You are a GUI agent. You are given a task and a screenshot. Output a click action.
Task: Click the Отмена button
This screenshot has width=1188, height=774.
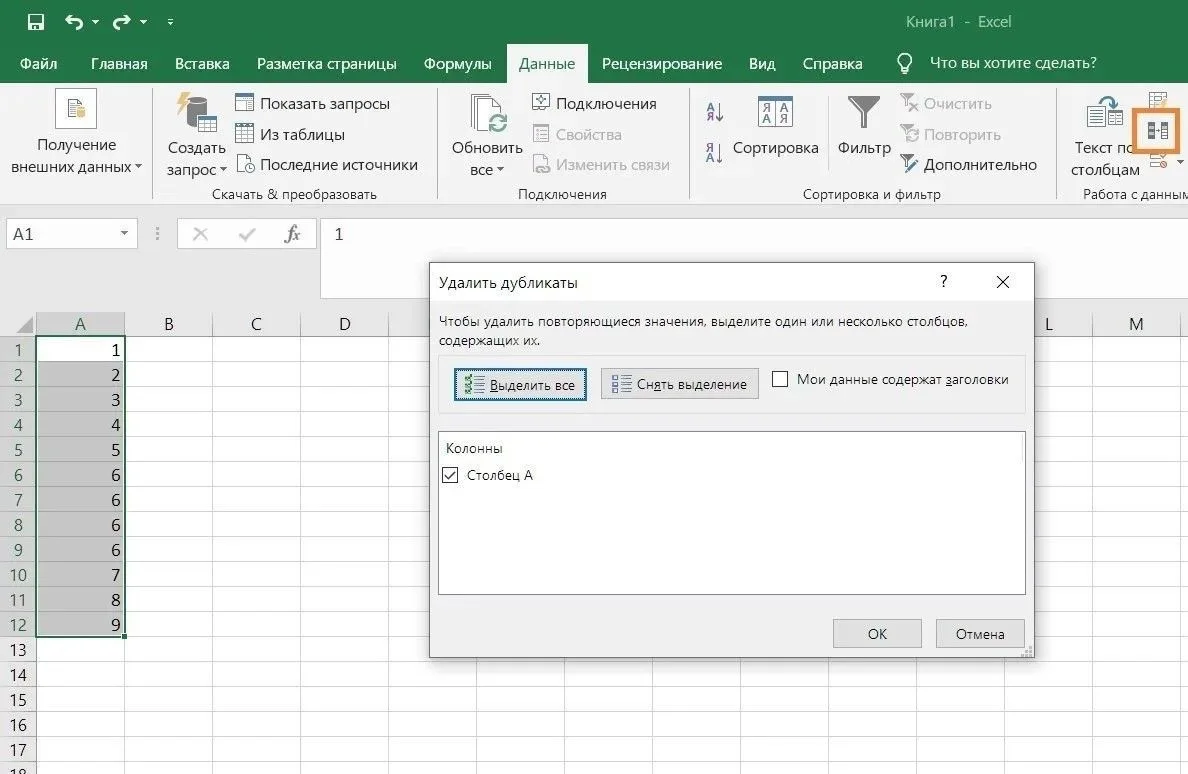(979, 634)
